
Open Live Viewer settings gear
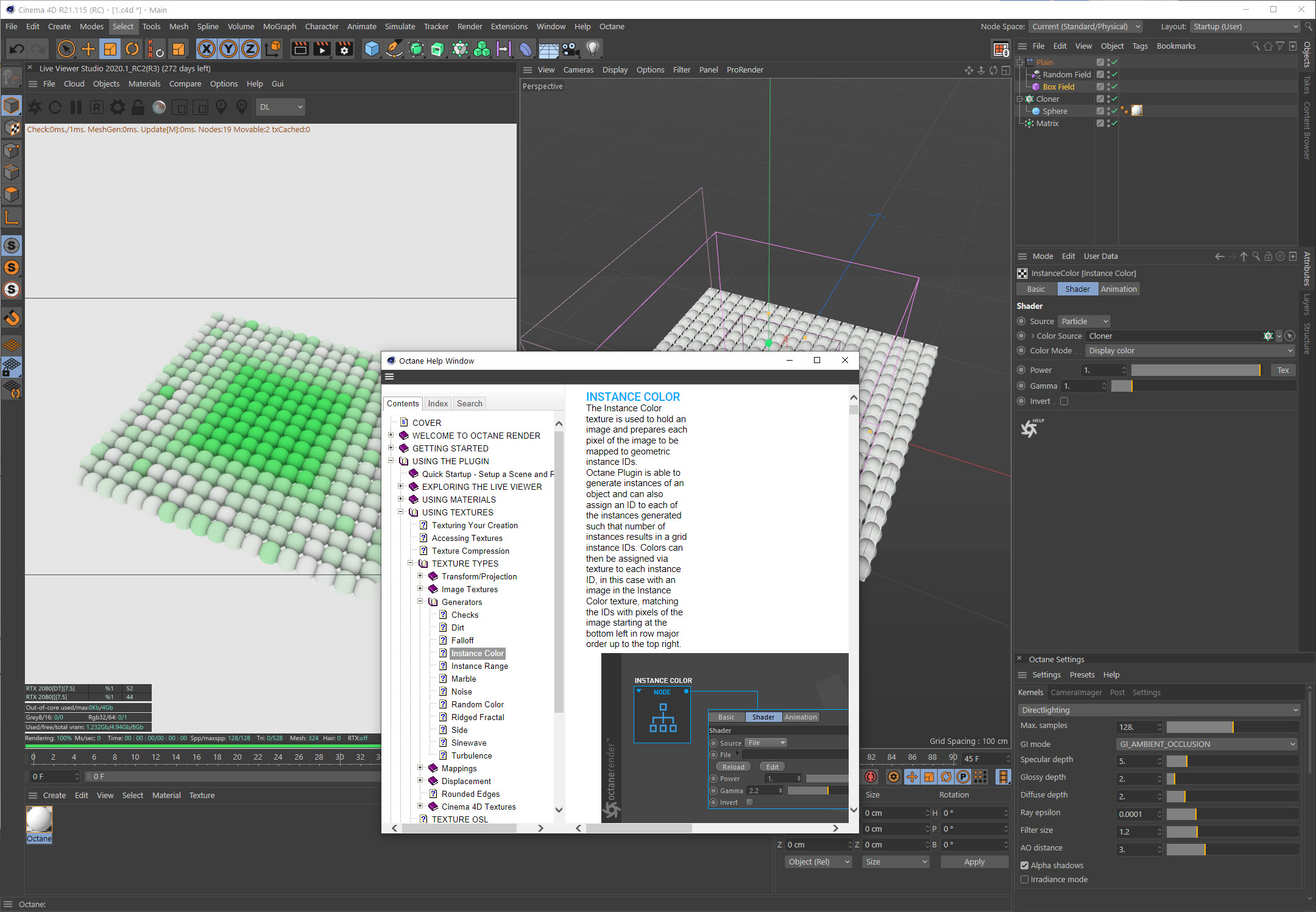117,107
